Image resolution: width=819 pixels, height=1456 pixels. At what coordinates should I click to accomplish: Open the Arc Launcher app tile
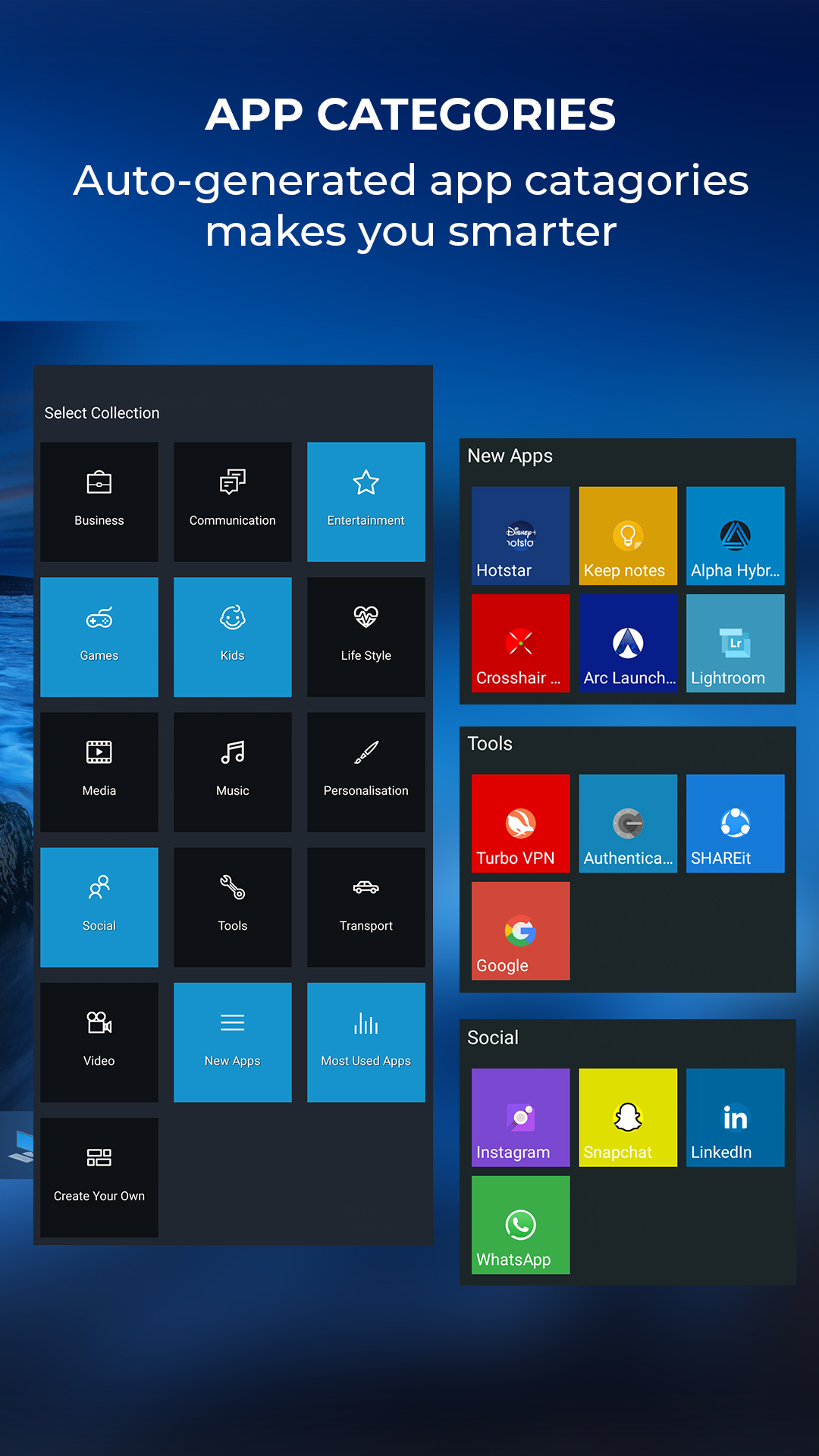[x=627, y=643]
